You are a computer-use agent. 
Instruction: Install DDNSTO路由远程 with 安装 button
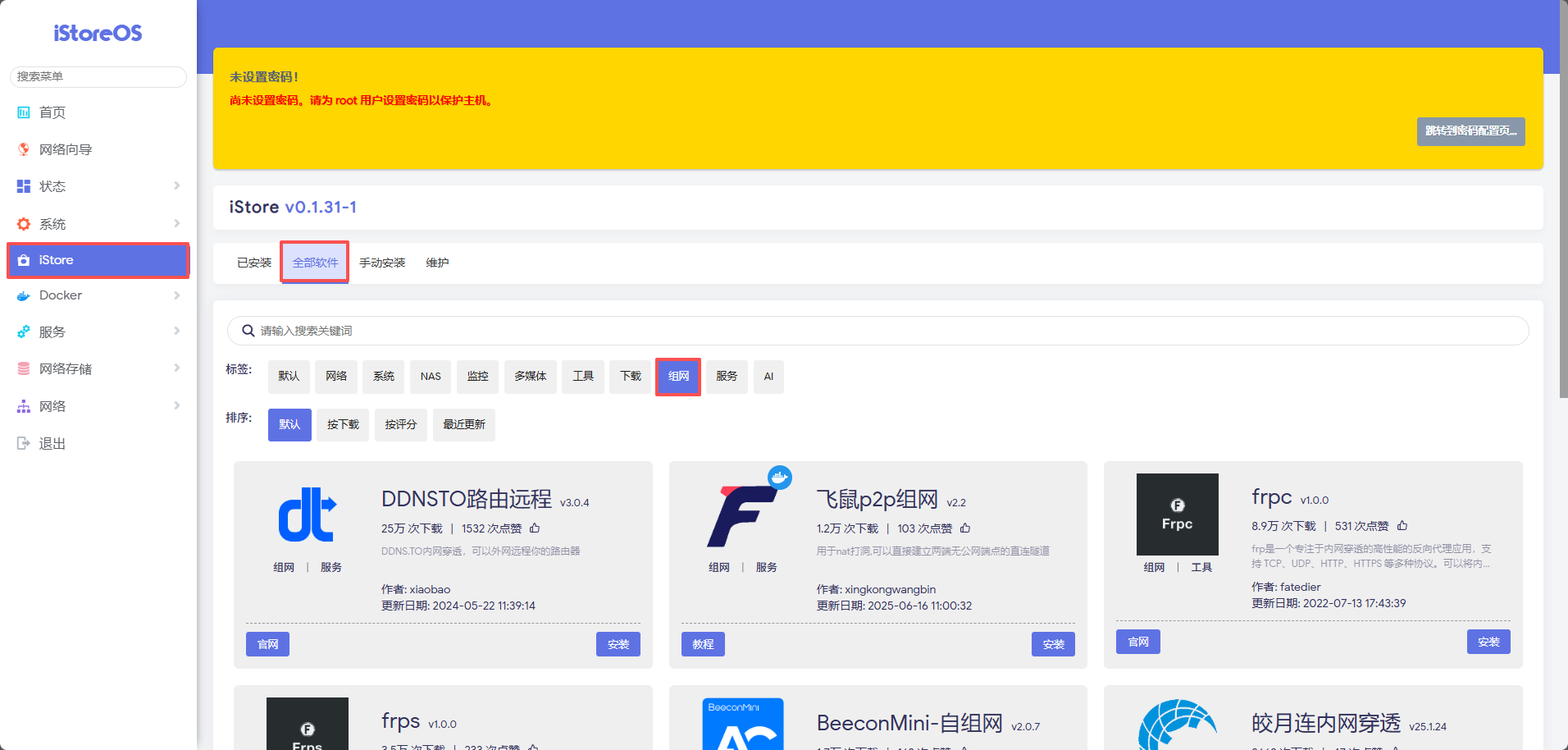(618, 644)
